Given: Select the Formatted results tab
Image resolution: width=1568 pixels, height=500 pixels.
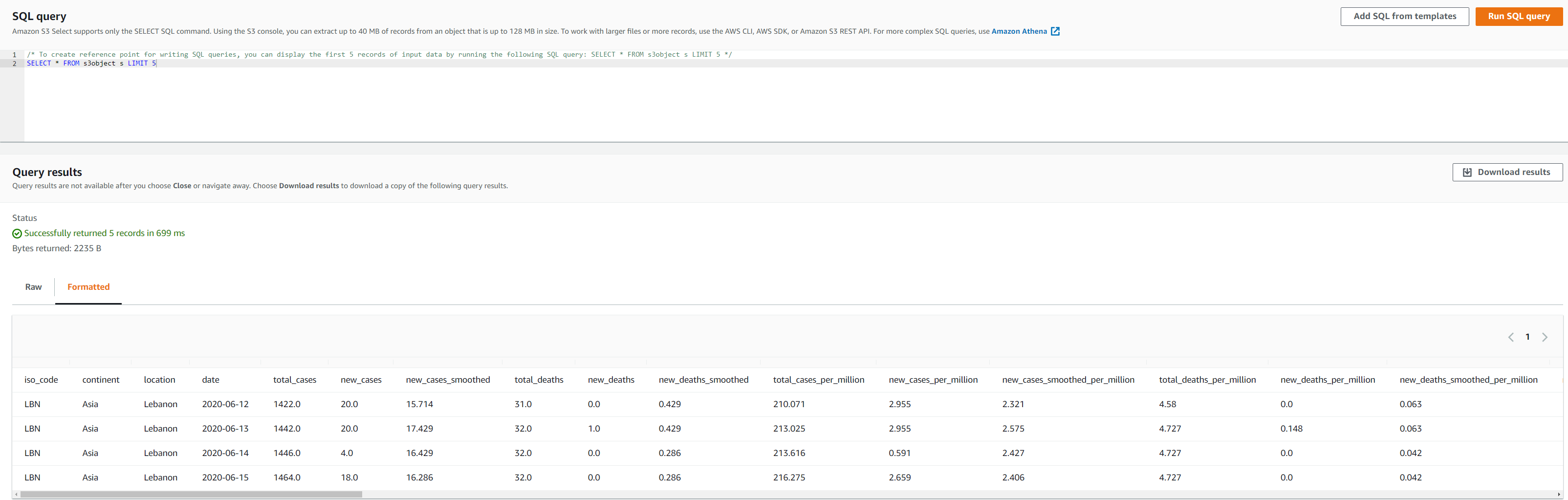Looking at the screenshot, I should point(88,287).
